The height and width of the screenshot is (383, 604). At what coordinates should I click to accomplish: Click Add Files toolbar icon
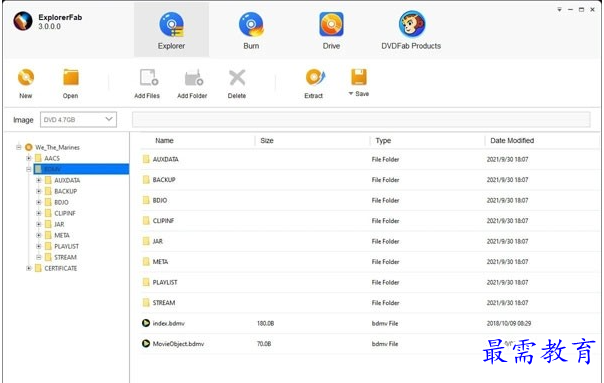148,77
